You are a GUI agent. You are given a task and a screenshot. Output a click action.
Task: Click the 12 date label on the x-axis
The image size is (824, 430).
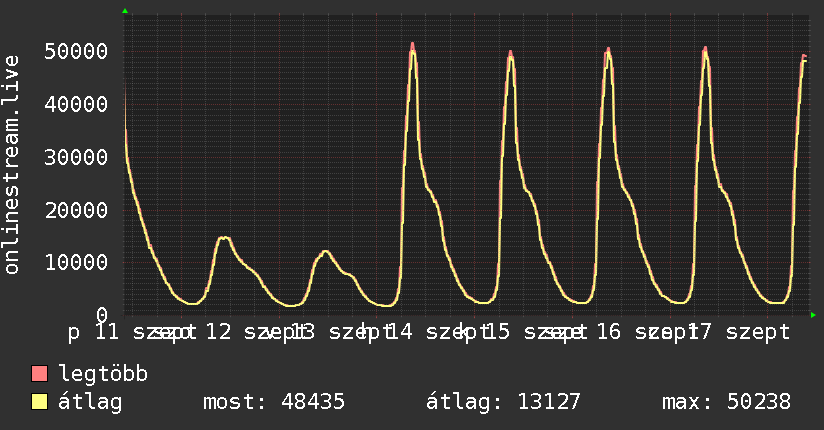coord(219,332)
